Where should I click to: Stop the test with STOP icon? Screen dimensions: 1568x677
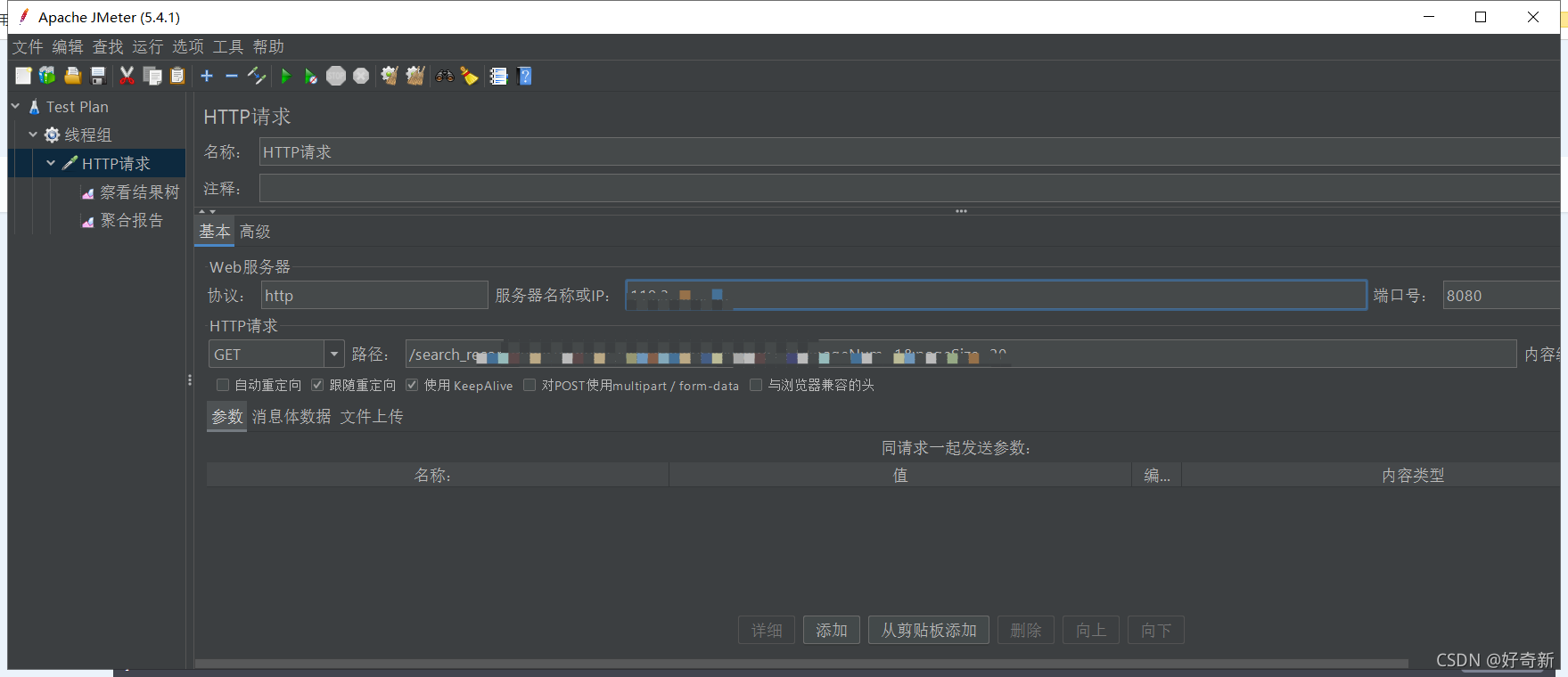(336, 76)
